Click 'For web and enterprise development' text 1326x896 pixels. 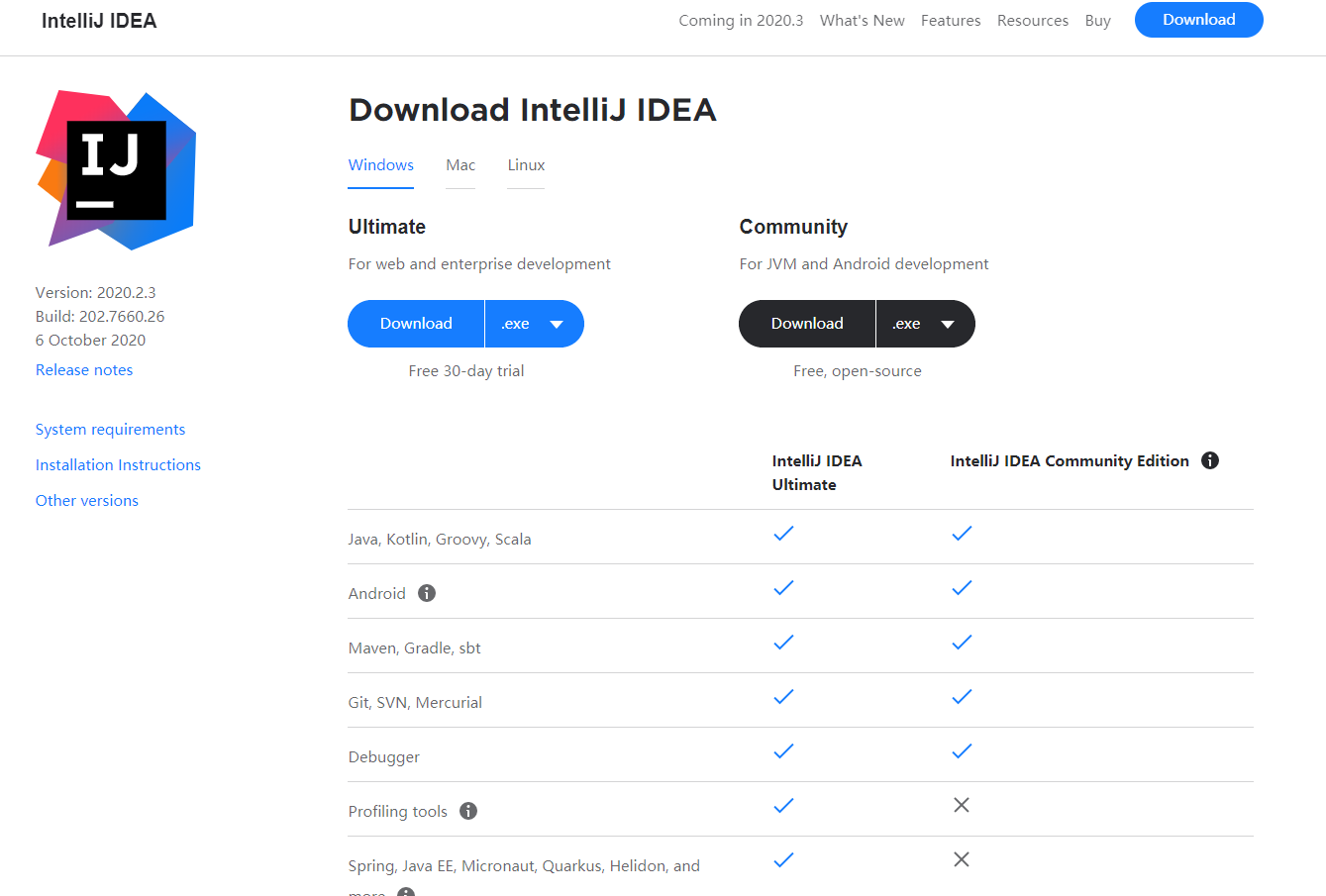pos(479,264)
